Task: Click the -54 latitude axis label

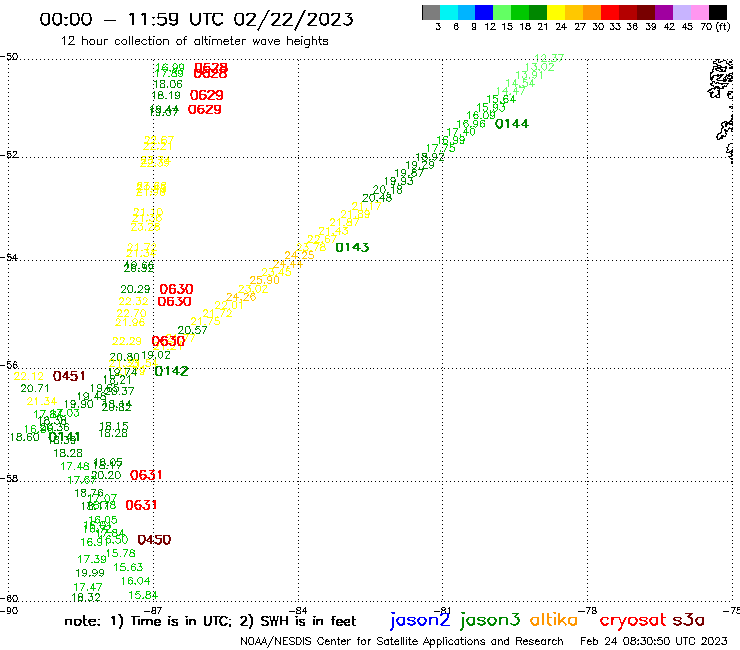Action: [9, 257]
